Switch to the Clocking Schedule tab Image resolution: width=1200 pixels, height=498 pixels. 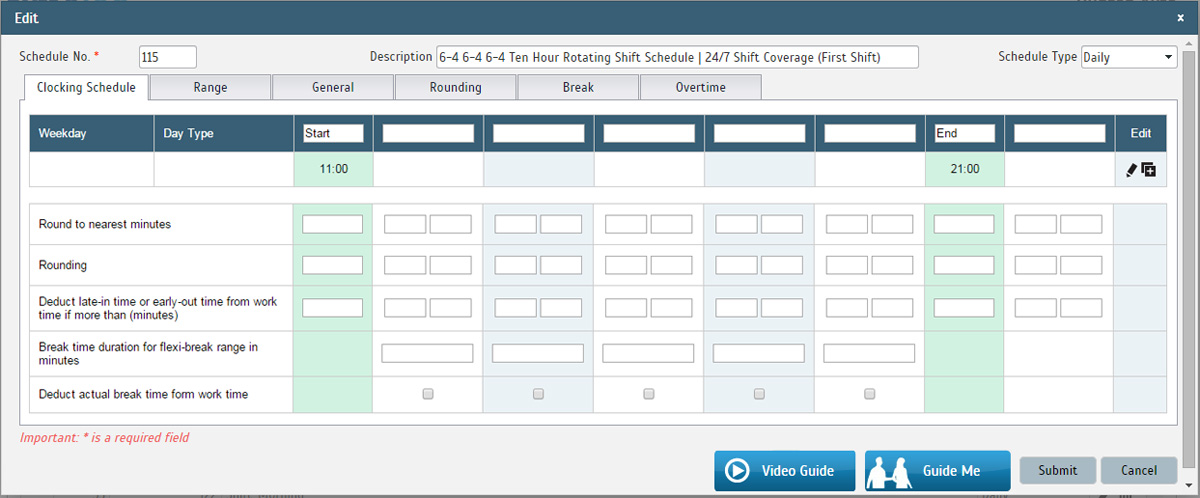click(x=86, y=87)
